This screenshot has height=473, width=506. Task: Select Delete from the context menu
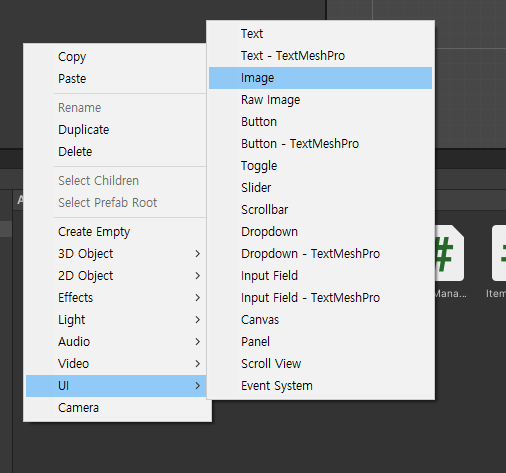pos(116,152)
